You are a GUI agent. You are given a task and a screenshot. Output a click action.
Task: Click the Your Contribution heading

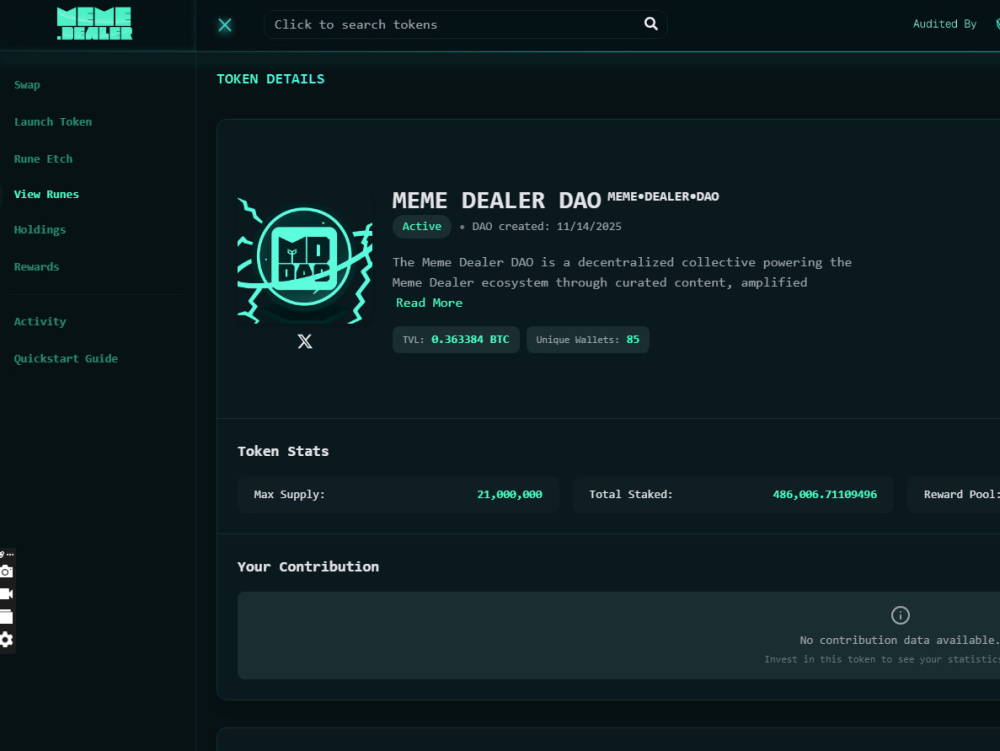click(x=308, y=567)
